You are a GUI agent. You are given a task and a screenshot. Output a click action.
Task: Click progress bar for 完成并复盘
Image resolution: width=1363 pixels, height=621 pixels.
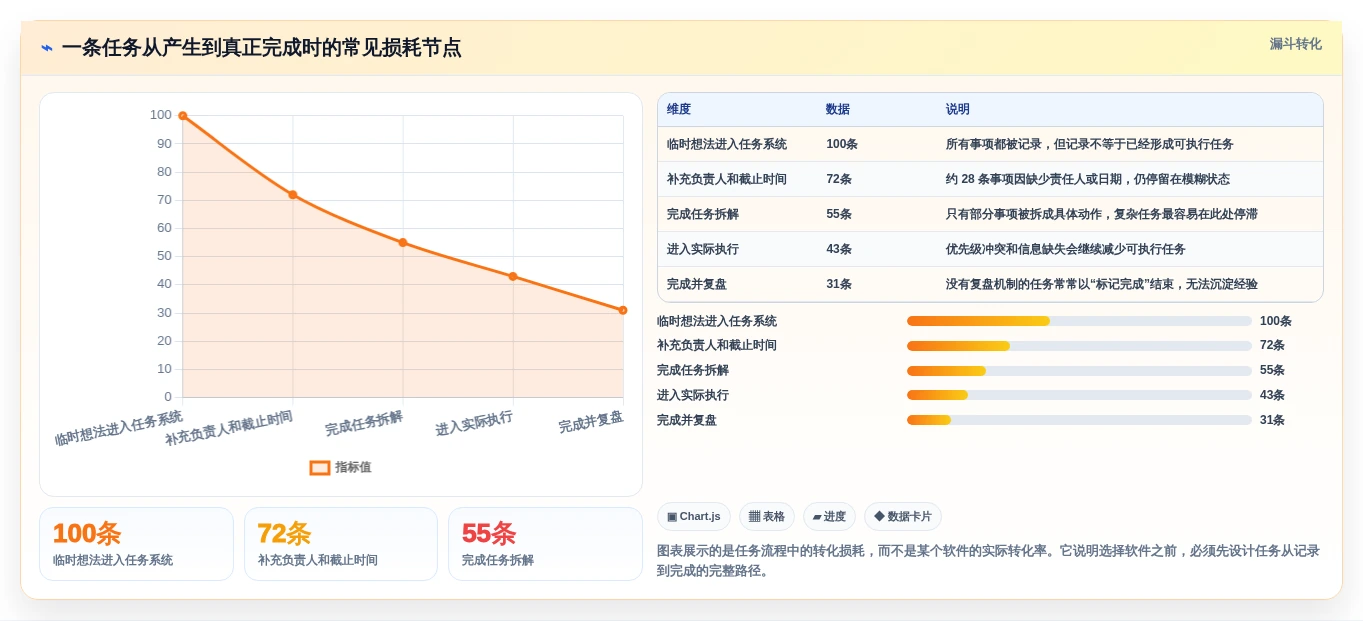click(1079, 420)
